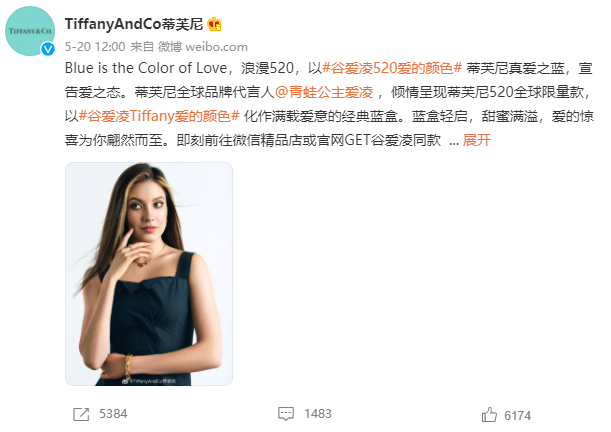Click the like count 6174
The height and width of the screenshot is (432, 611).
click(x=517, y=416)
